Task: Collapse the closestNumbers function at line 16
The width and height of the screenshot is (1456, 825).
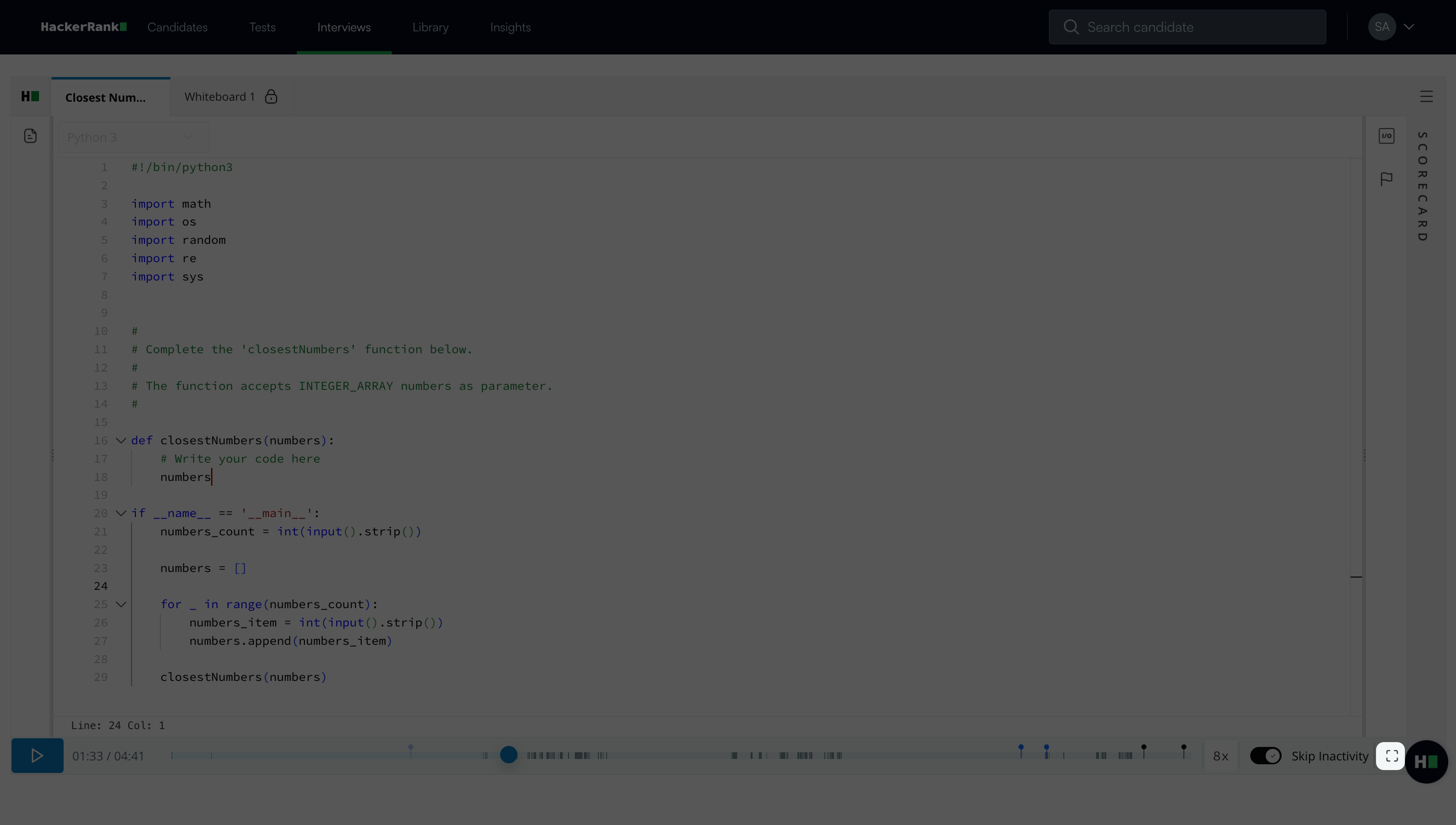Action: (120, 440)
